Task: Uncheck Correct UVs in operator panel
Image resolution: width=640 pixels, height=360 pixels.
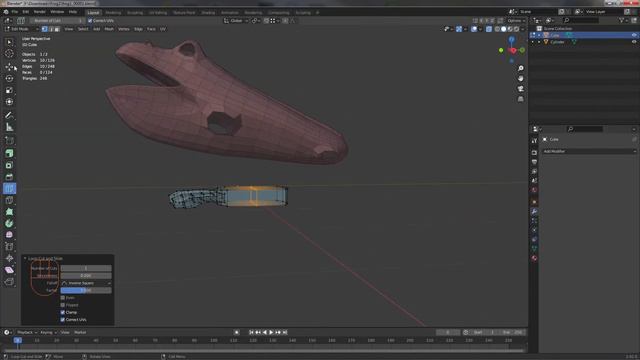Action: pyautogui.click(x=62, y=320)
